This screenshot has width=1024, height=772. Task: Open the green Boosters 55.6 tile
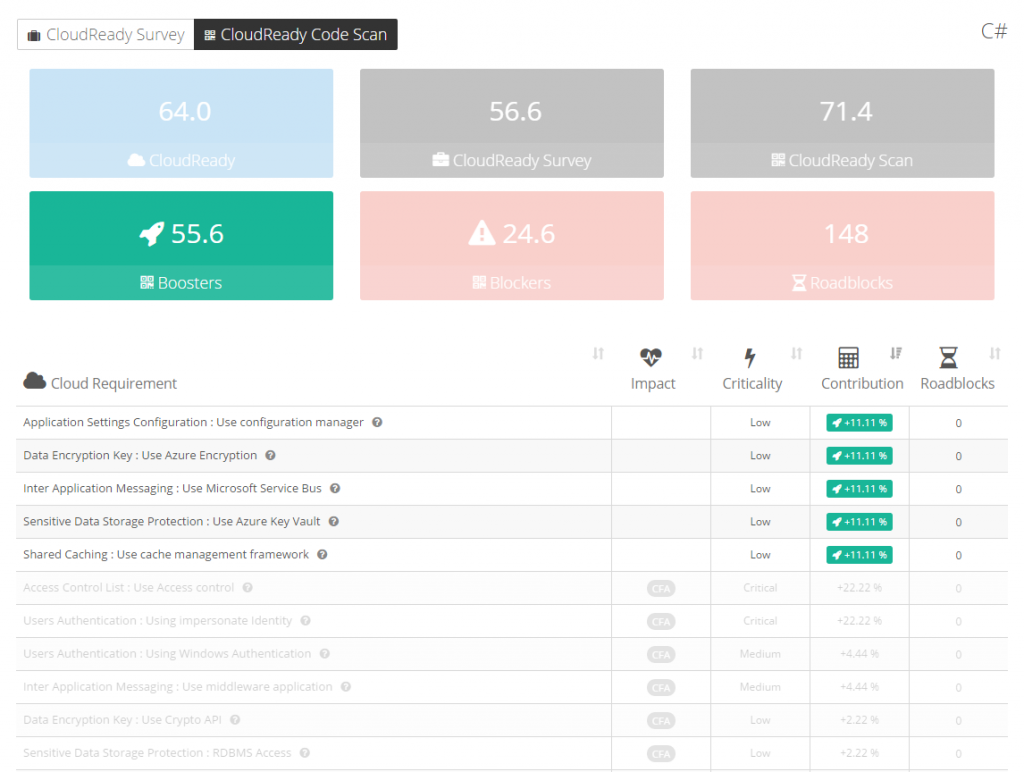181,245
